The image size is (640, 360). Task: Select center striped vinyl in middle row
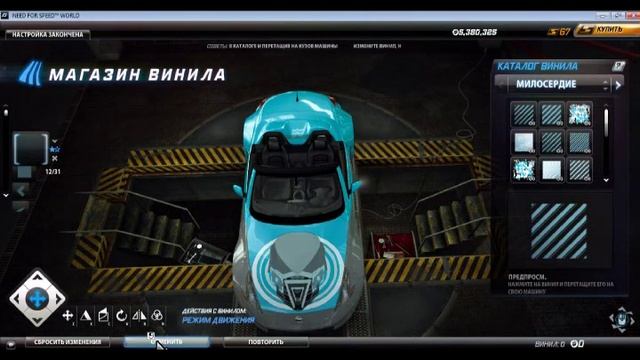551,142
